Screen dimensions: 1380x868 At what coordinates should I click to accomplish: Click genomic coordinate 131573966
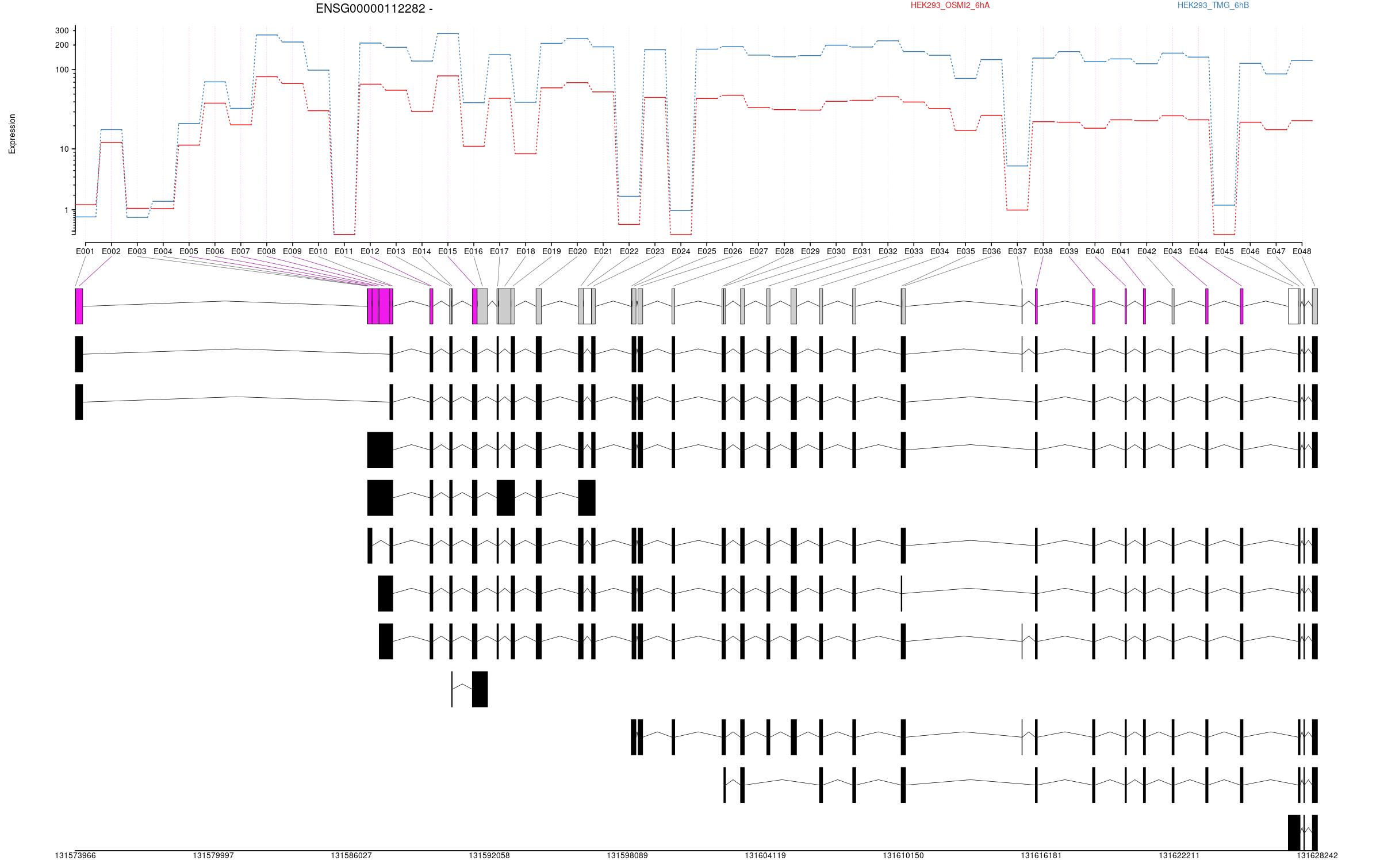[x=75, y=855]
